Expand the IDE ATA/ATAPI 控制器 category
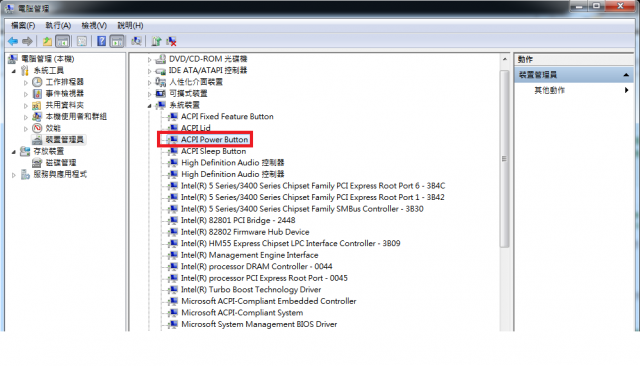 pos(149,71)
